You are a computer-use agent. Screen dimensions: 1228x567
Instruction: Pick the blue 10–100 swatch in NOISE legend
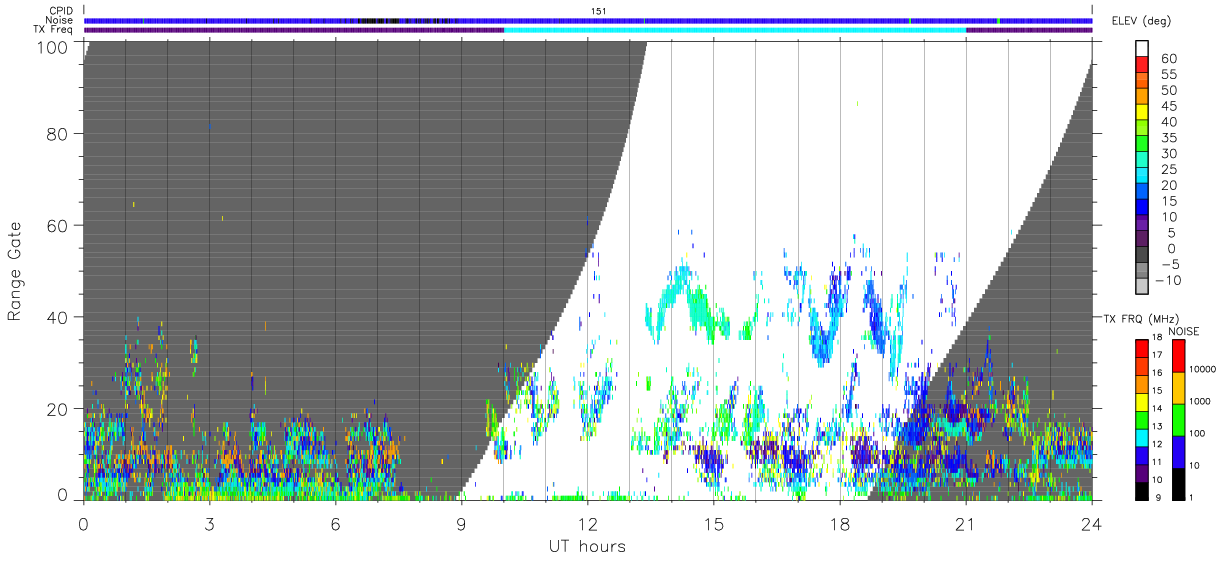(x=1179, y=451)
